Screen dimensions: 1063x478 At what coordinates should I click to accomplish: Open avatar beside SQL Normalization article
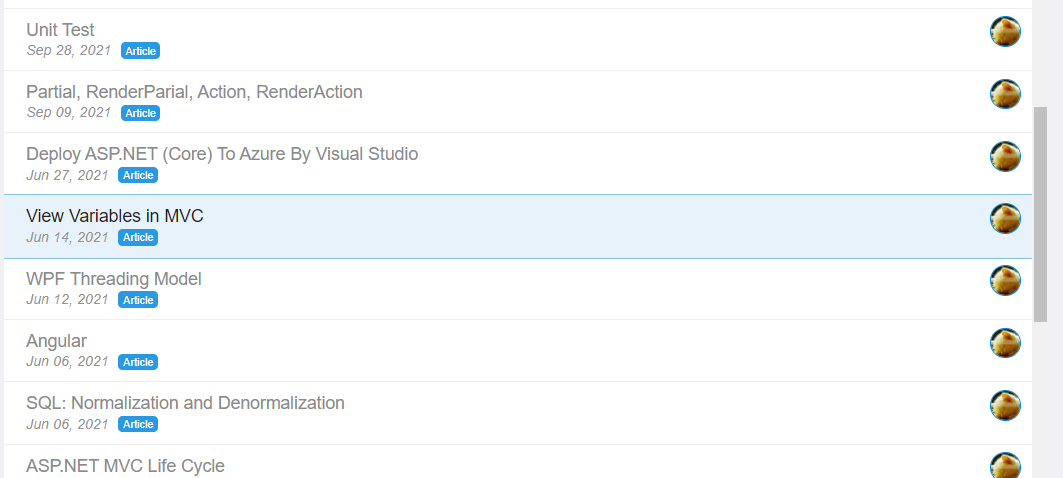coord(1005,405)
